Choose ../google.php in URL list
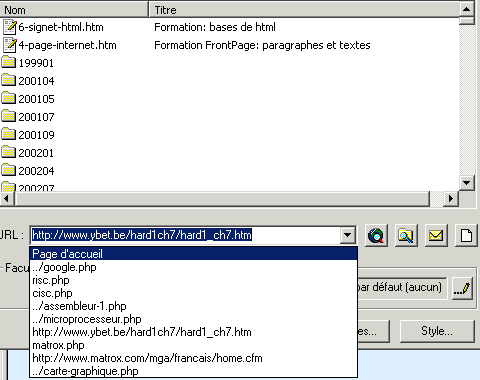The height and width of the screenshot is (380, 480). pyautogui.click(x=194, y=267)
